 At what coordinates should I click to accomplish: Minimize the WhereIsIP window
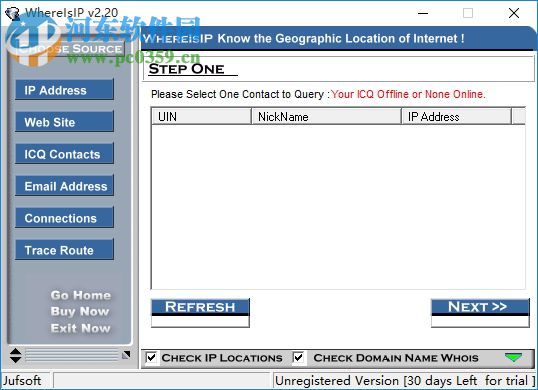pyautogui.click(x=423, y=13)
